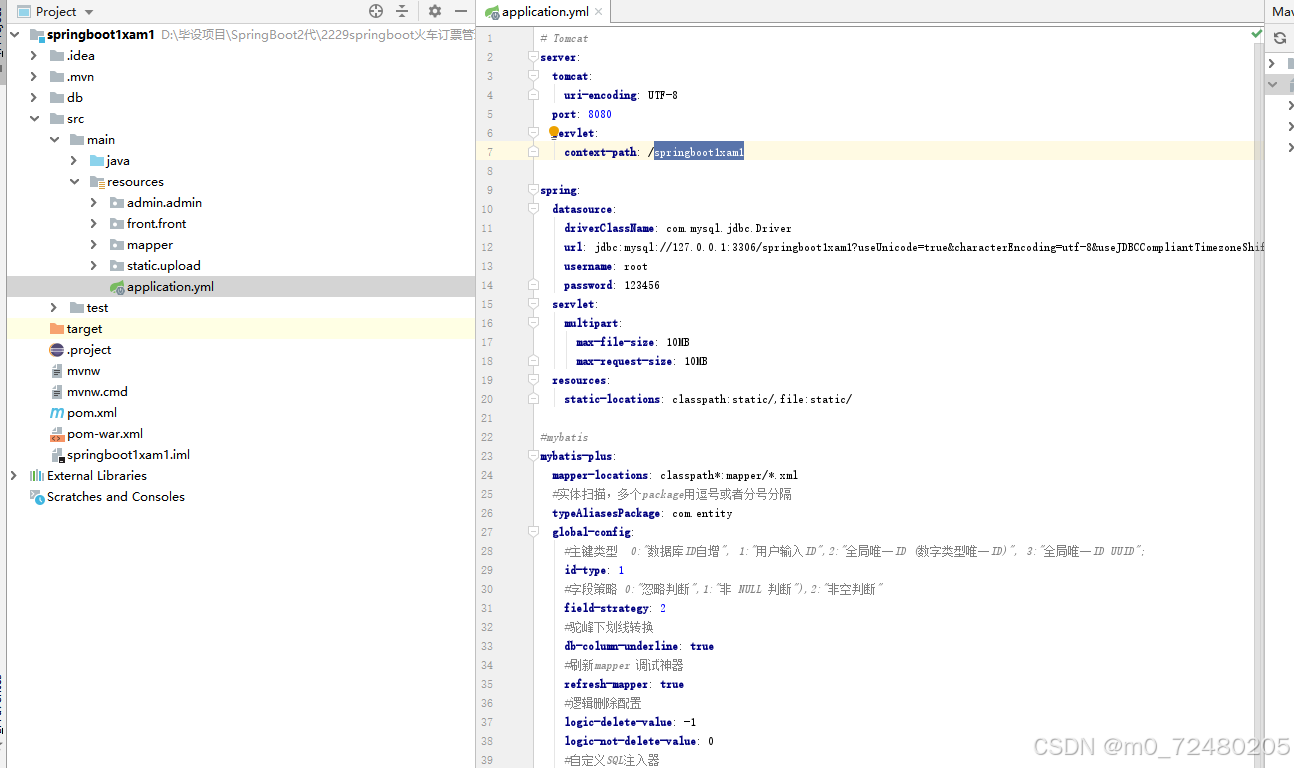This screenshot has height=768, width=1294.
Task: Click the Spring leaf icon on application.yml tab
Action: (491, 13)
